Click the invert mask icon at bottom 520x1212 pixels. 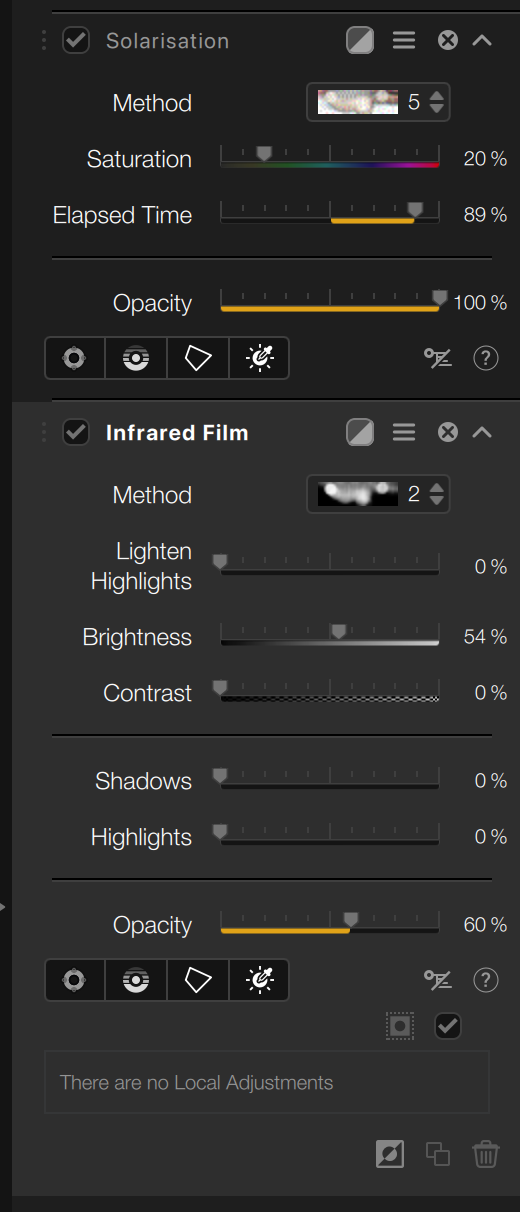tap(391, 1153)
